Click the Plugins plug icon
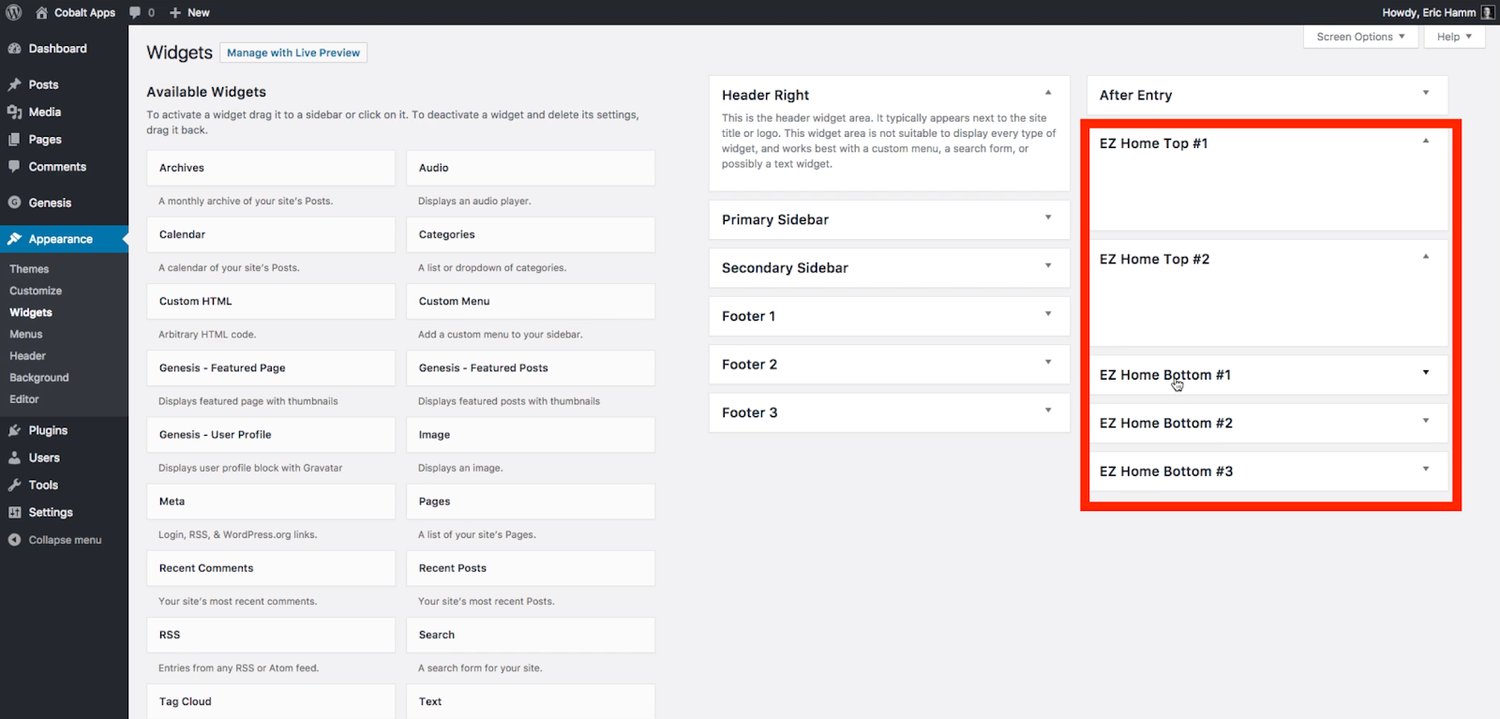The height and width of the screenshot is (719, 1500). coord(15,431)
